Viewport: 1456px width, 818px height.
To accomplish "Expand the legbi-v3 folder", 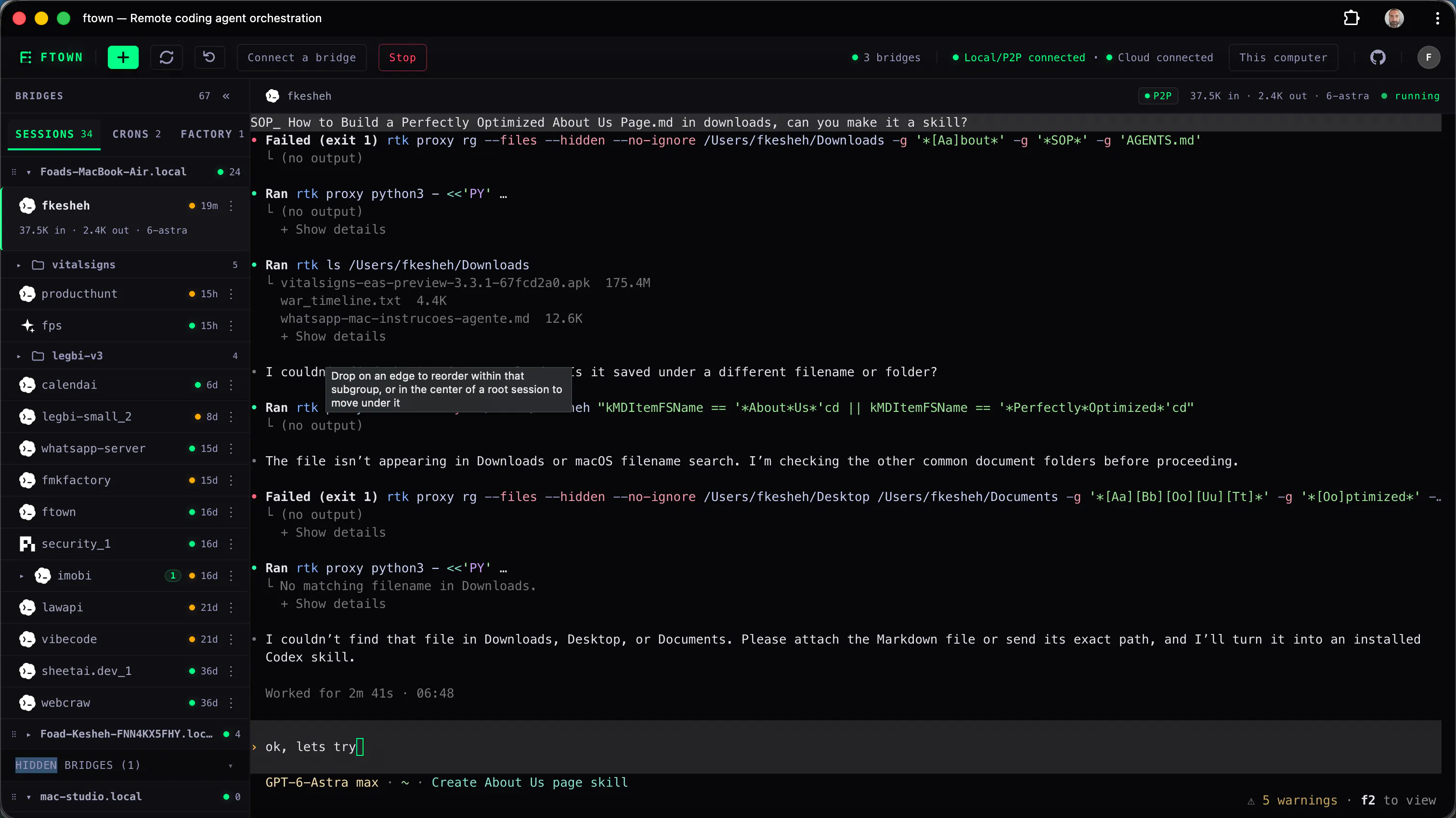I will (19, 356).
